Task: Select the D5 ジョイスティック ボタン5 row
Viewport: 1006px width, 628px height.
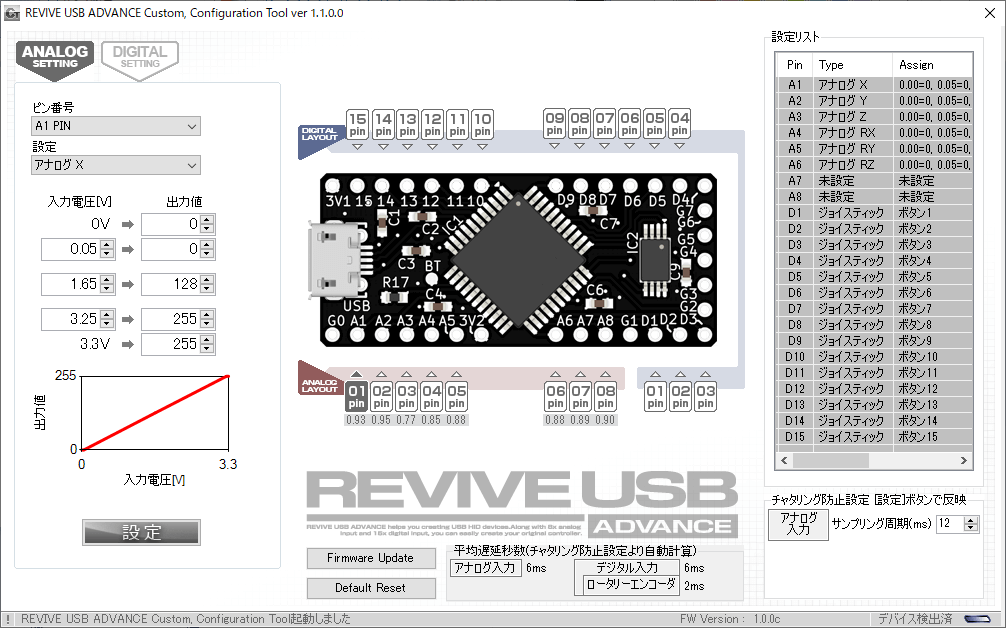Action: tap(875, 277)
